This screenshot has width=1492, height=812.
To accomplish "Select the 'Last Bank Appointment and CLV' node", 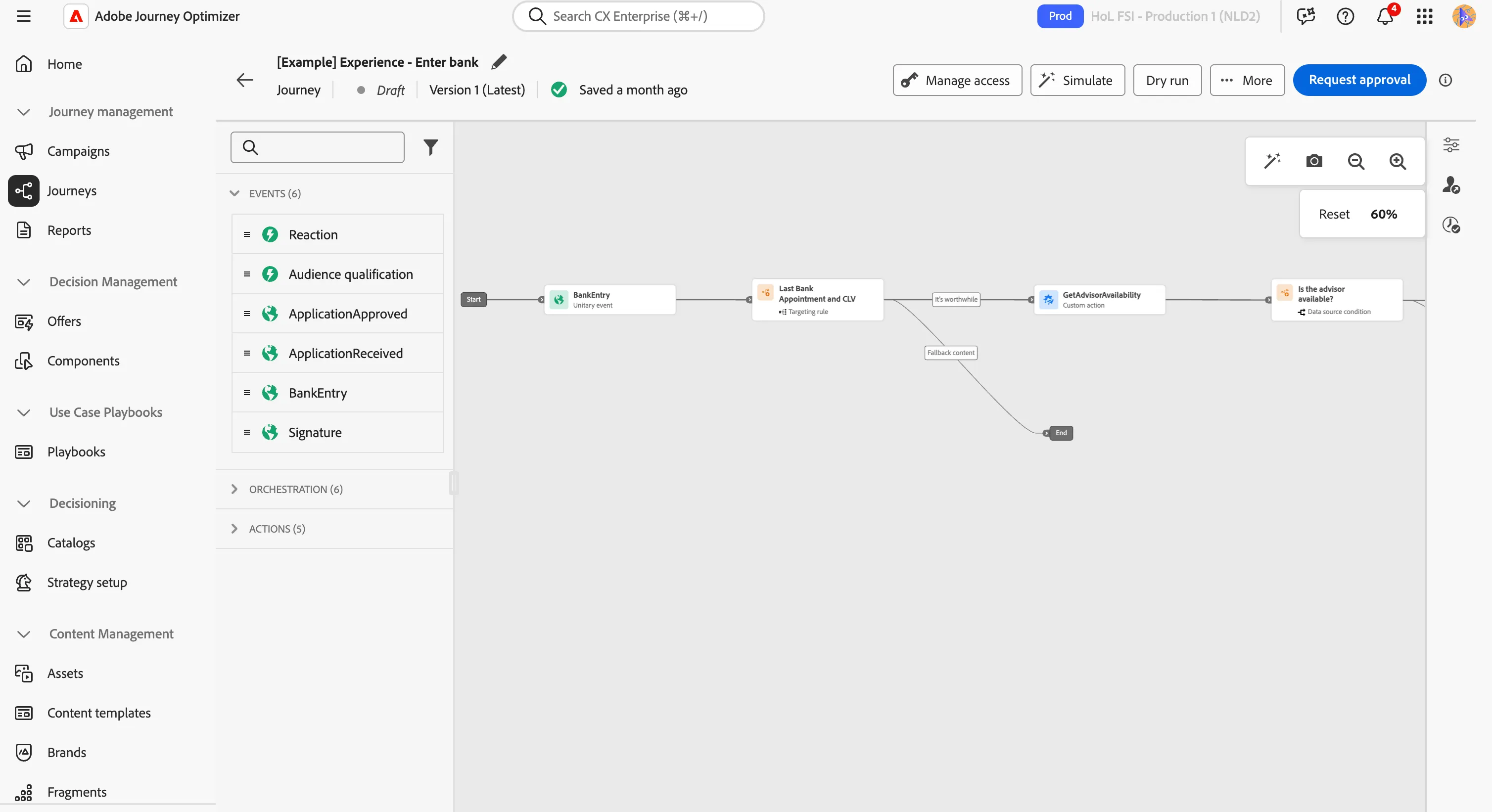I will (x=817, y=300).
